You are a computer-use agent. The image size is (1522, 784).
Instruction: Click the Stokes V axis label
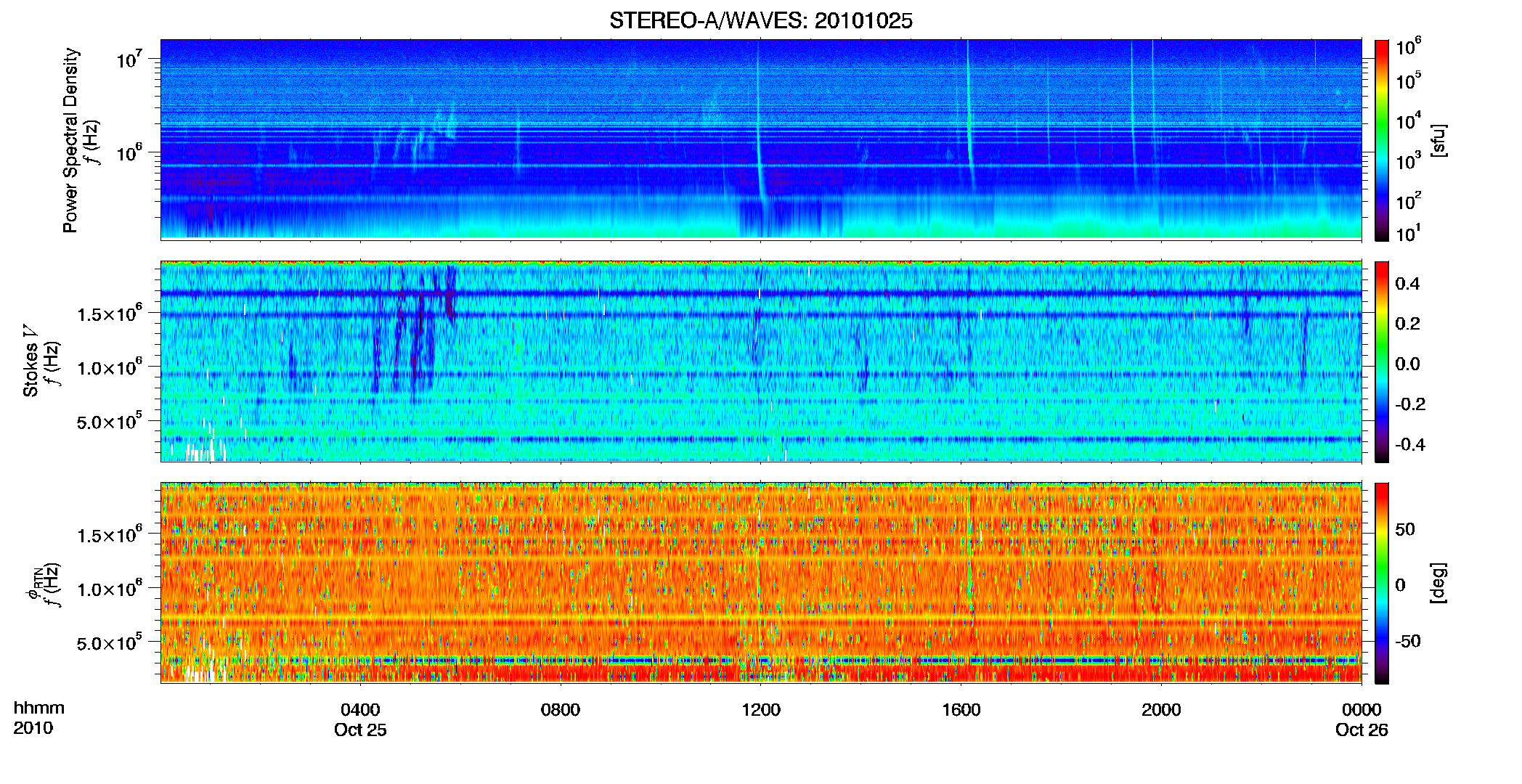point(30,361)
